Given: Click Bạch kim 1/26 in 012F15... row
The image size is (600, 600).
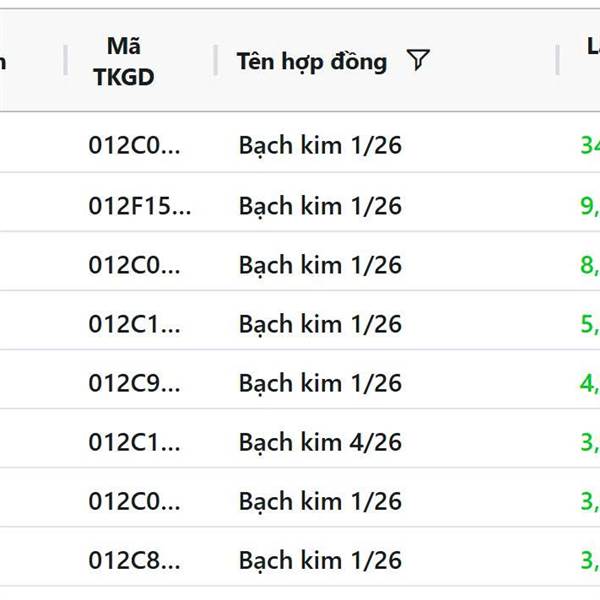Looking at the screenshot, I should click(320, 206).
